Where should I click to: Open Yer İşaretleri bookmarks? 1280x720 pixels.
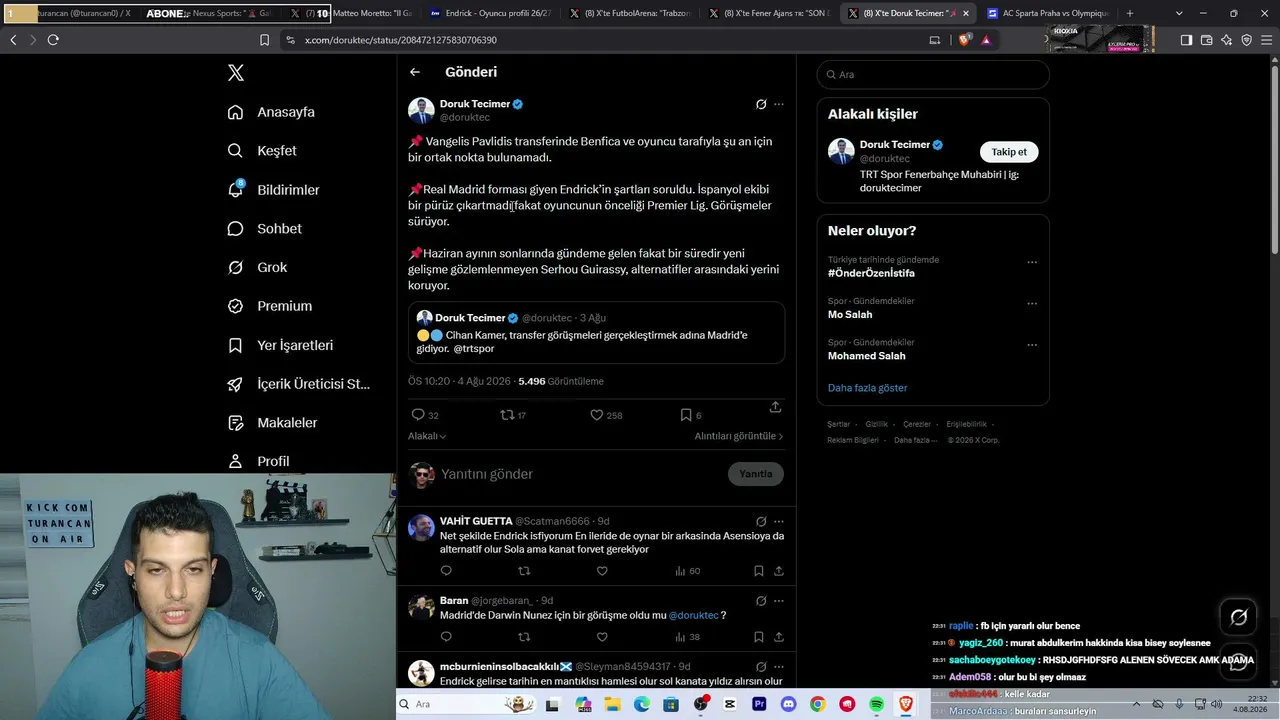(280, 345)
